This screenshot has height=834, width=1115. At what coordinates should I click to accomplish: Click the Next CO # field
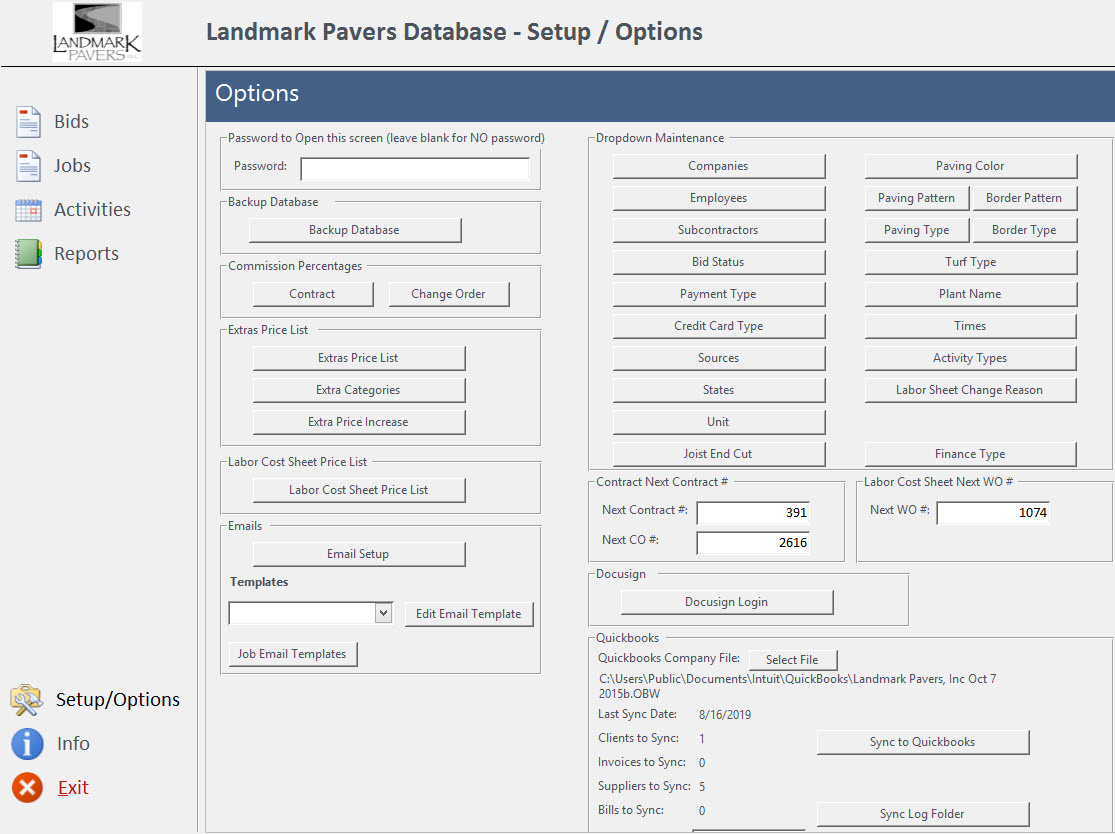(x=753, y=542)
